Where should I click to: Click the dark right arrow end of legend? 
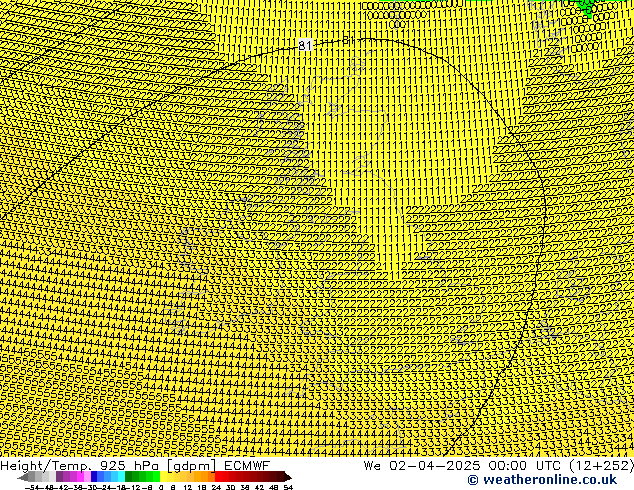tap(288, 477)
